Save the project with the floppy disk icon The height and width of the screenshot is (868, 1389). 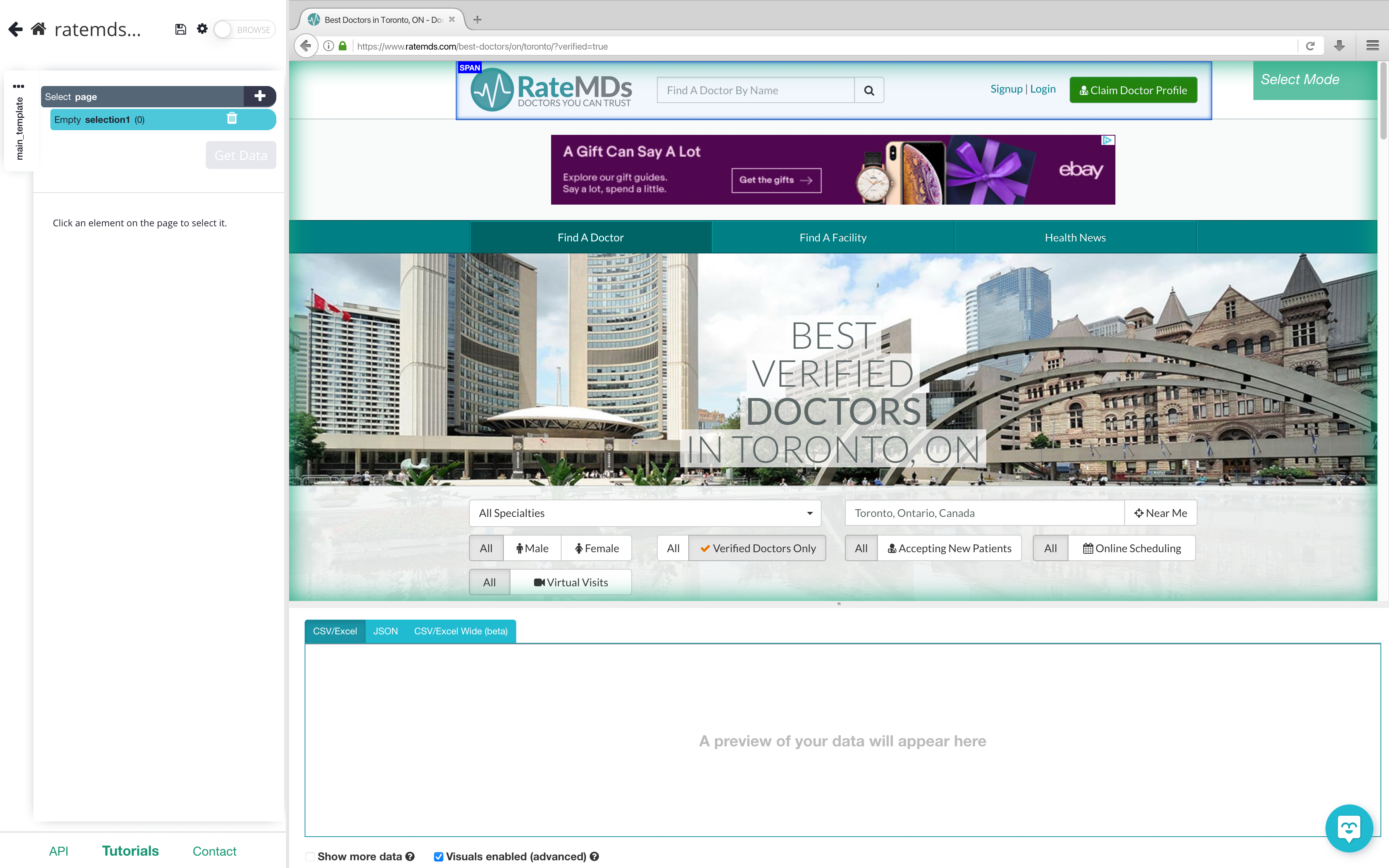(x=180, y=29)
